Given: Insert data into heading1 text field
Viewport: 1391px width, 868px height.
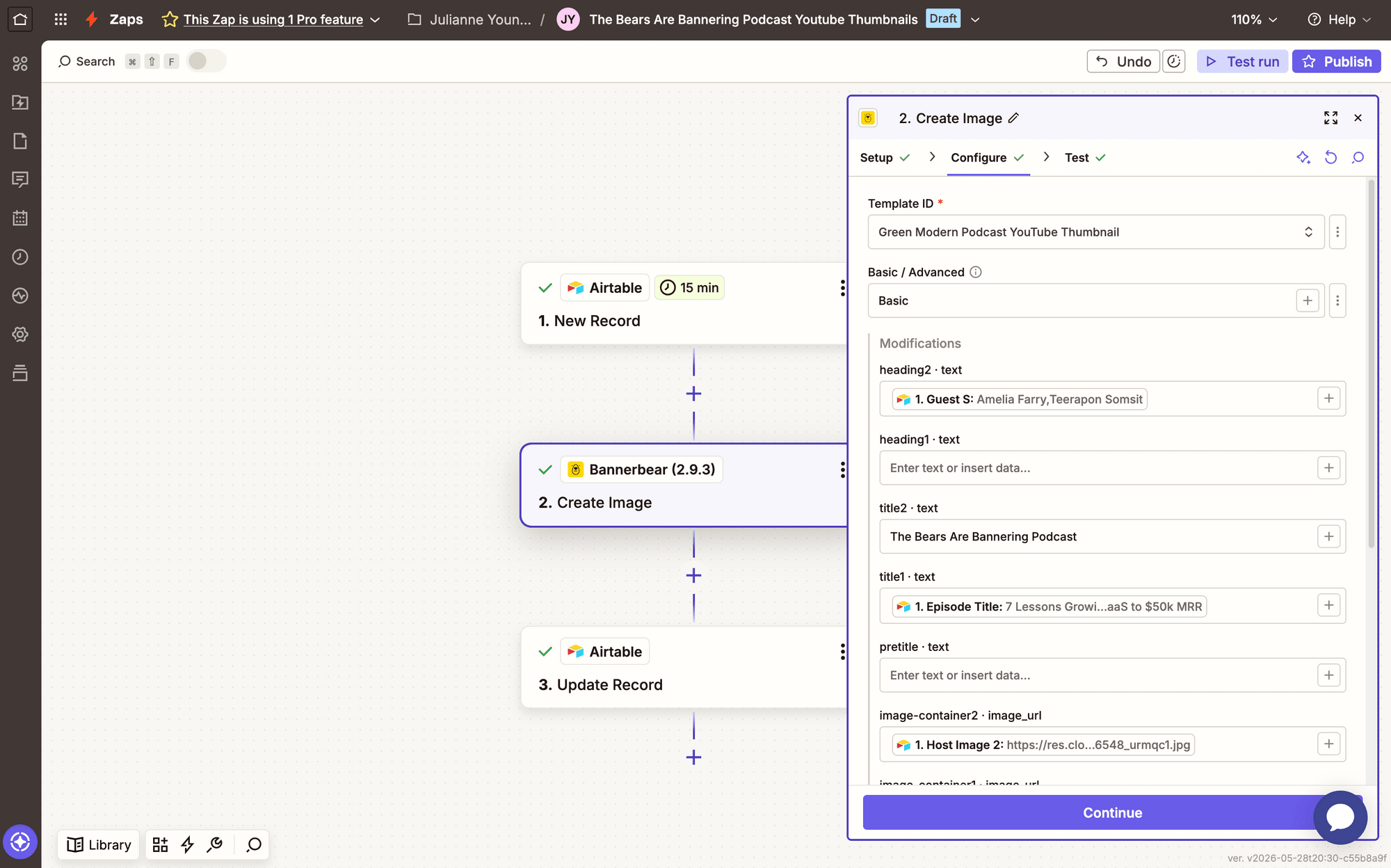Looking at the screenshot, I should (x=1328, y=468).
